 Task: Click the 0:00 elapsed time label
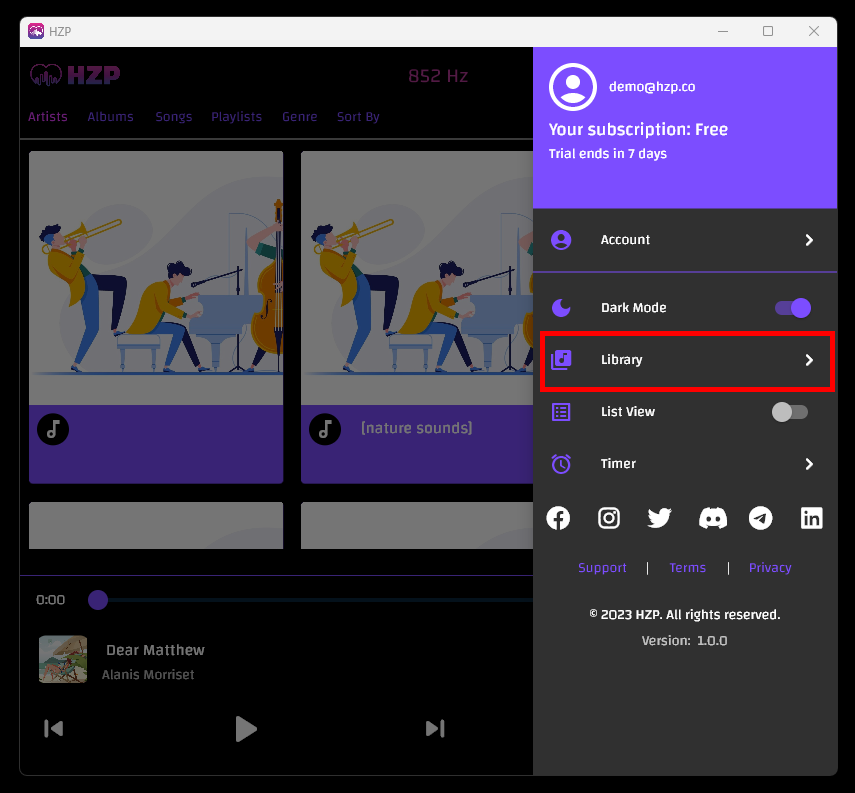tap(51, 600)
